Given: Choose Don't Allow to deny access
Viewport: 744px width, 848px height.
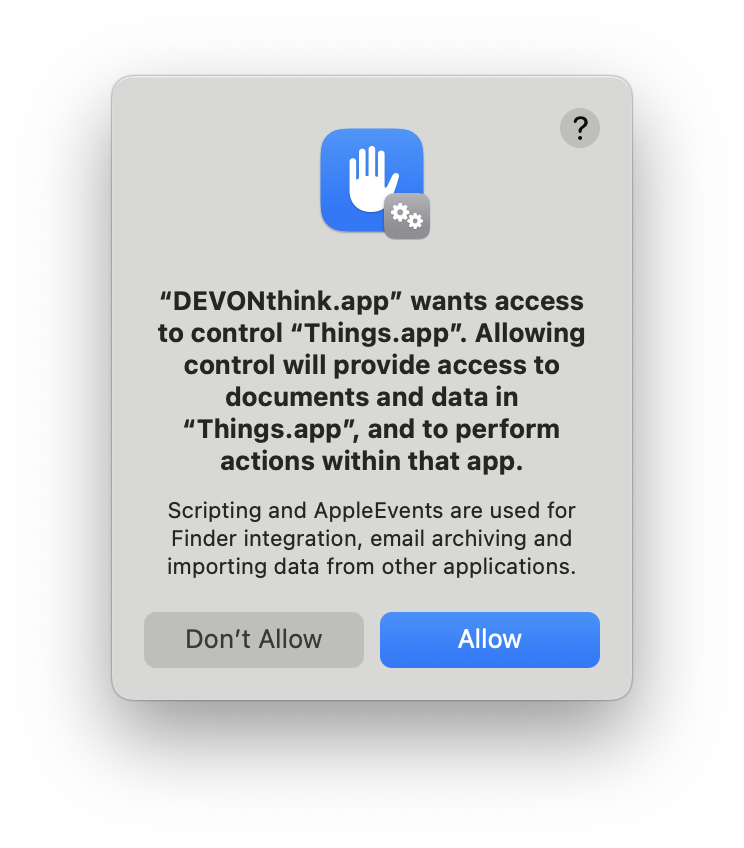Looking at the screenshot, I should [254, 639].
